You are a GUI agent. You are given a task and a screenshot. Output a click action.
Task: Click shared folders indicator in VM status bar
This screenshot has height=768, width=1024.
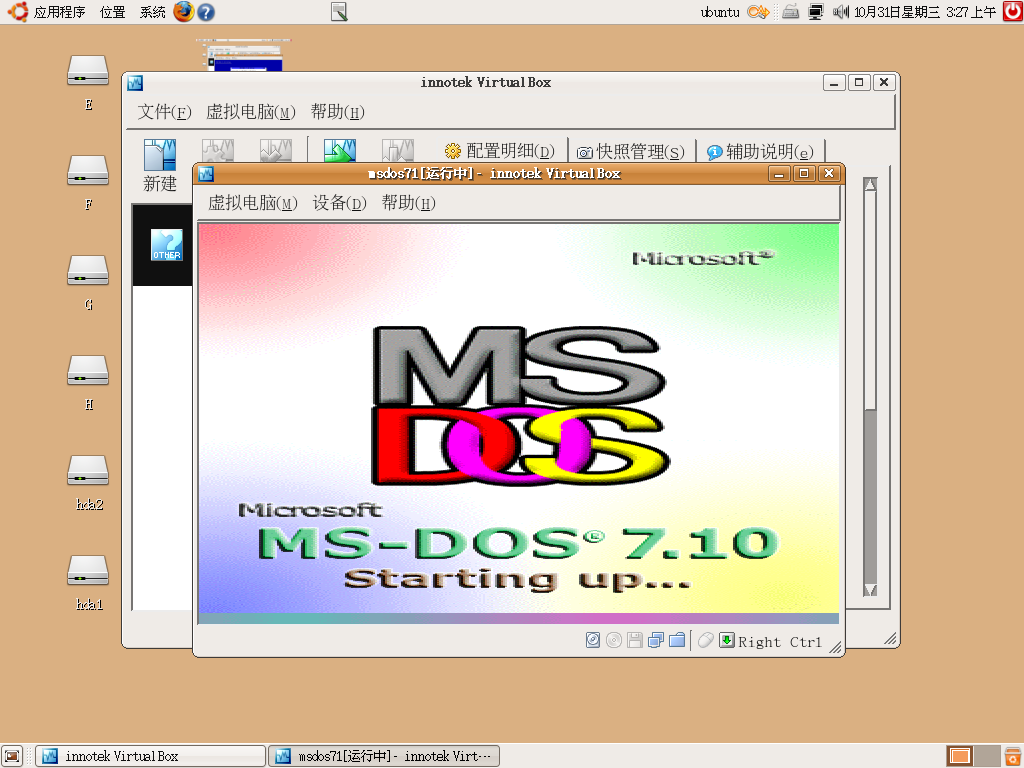pos(677,641)
